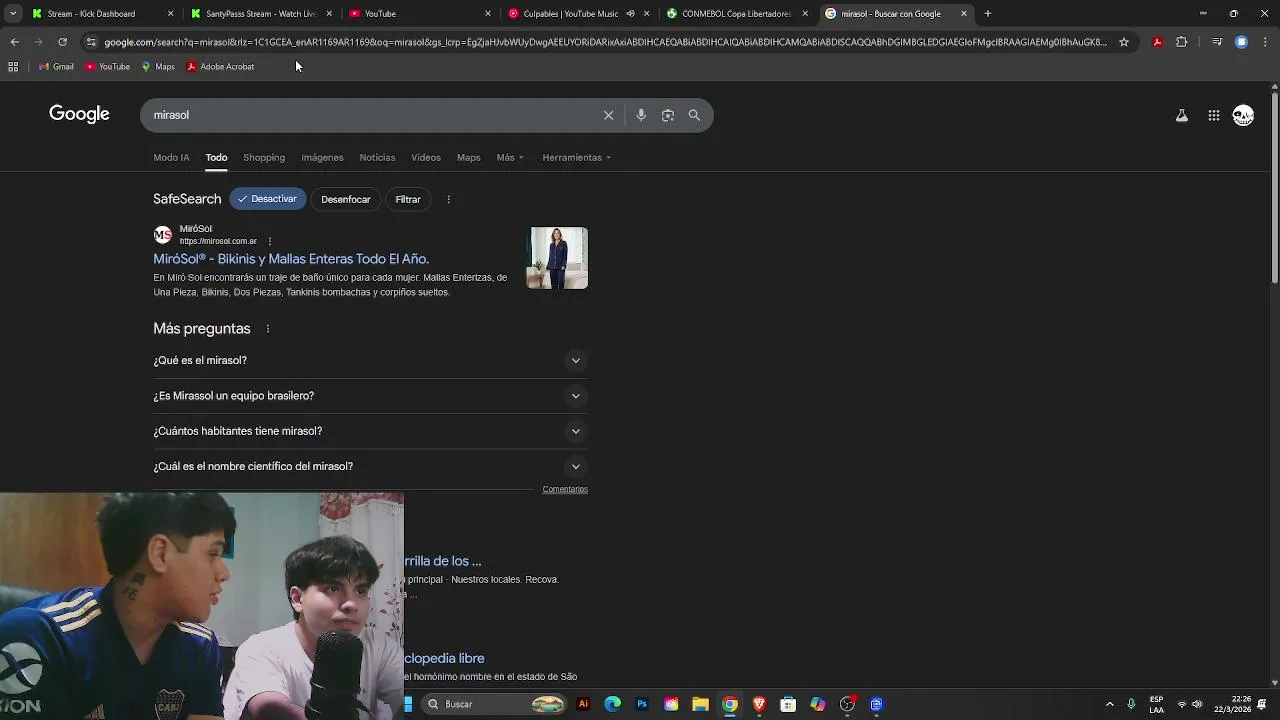Viewport: 1280px width, 720px height.
Task: Select the Imágenes search tab
Action: tap(322, 157)
